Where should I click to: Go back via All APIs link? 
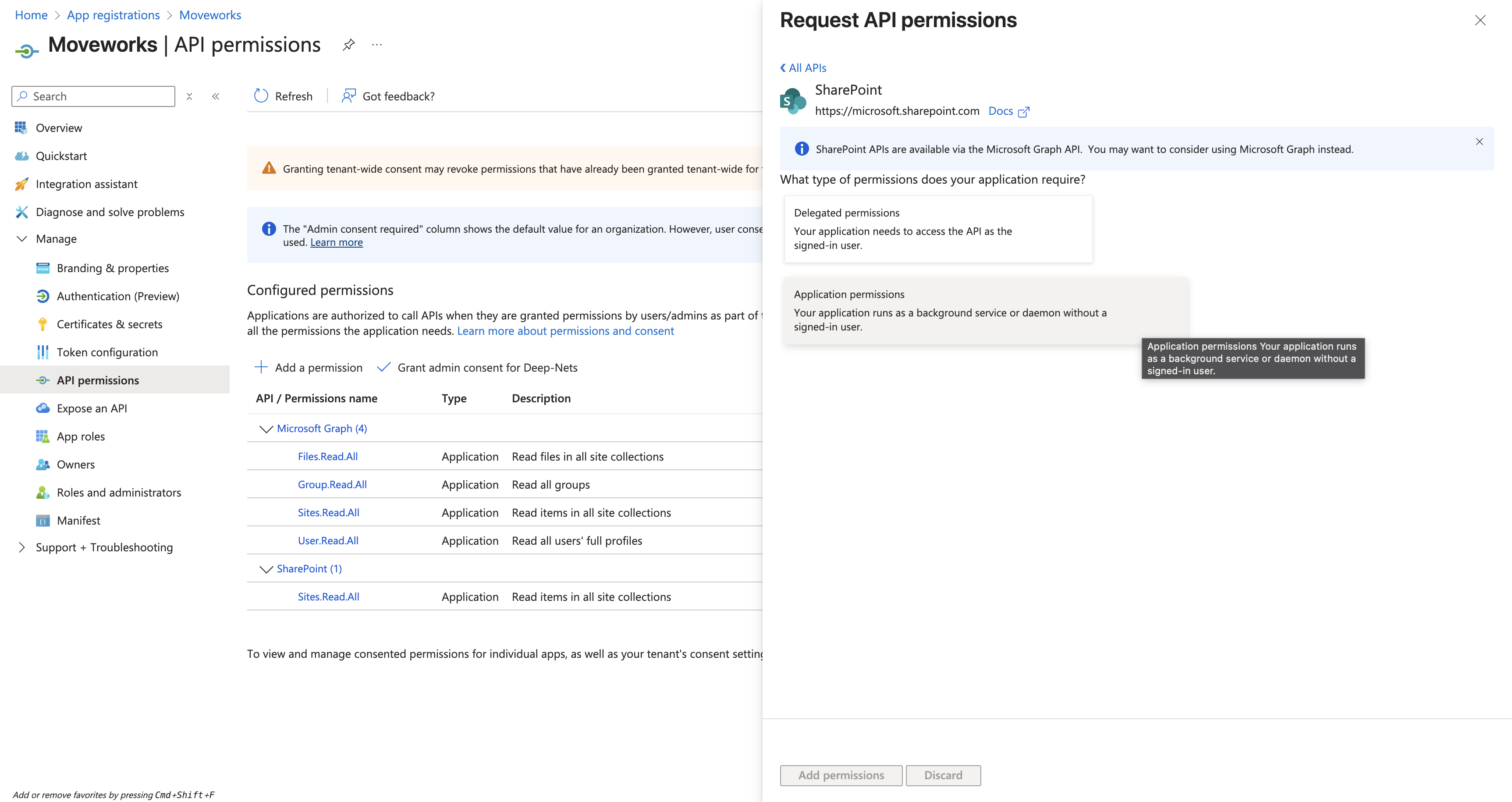coord(803,68)
